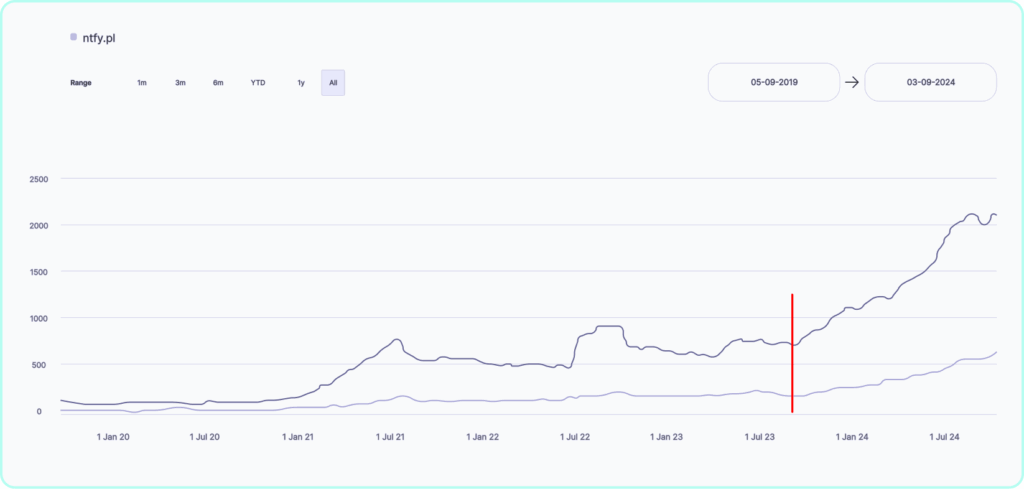The image size is (1024, 489).
Task: Click the 1 Jul 22 axis label
Action: click(574, 437)
